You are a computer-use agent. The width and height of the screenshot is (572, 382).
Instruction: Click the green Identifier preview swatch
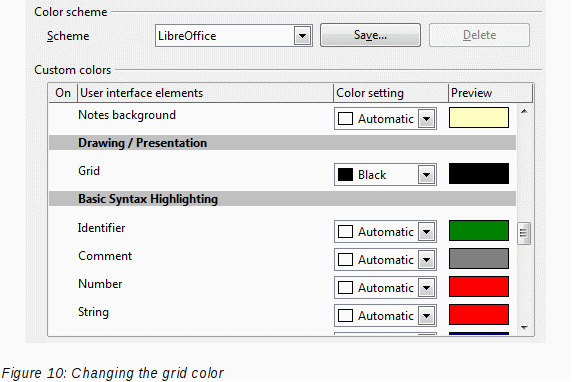[x=479, y=231]
